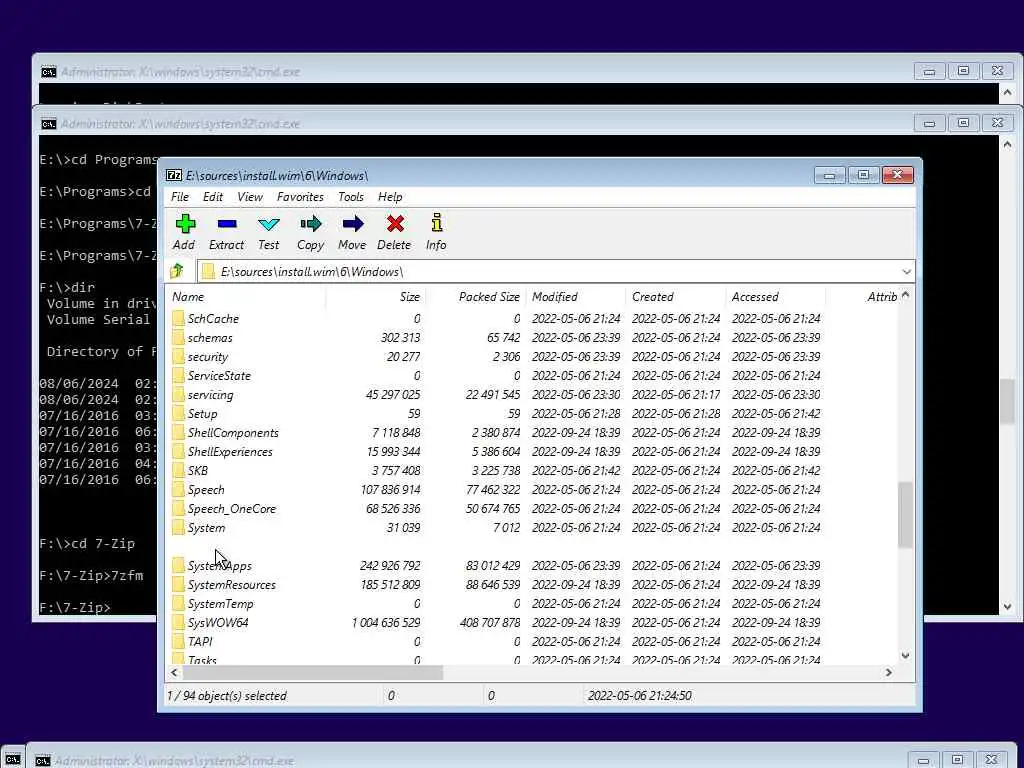Select the ShellComponents folder icon
This screenshot has width=1024, height=768.
tap(178, 432)
